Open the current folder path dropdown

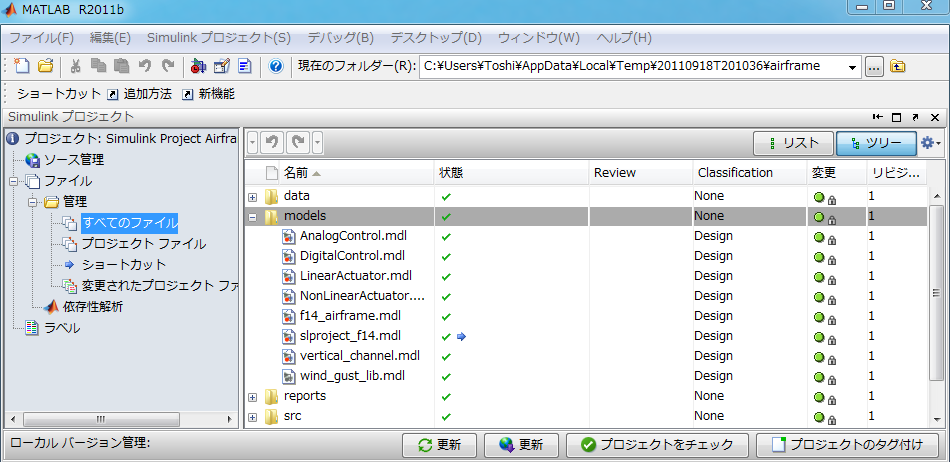click(x=853, y=67)
